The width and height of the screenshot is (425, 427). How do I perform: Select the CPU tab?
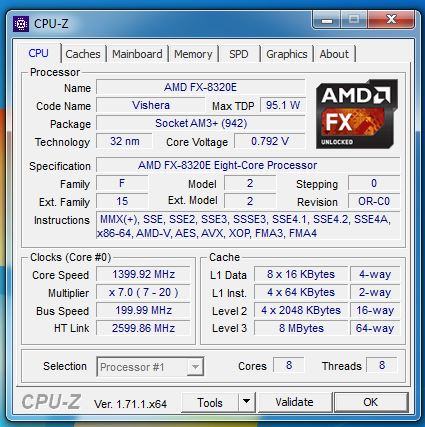point(38,53)
